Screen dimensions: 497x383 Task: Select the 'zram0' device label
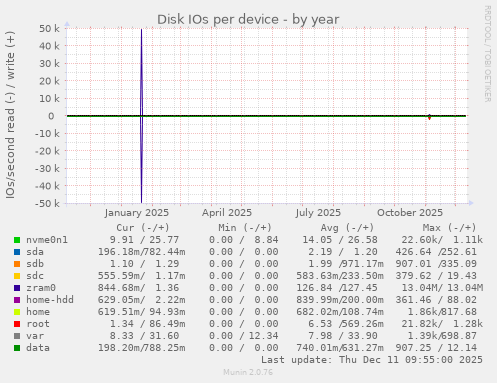coord(41,288)
